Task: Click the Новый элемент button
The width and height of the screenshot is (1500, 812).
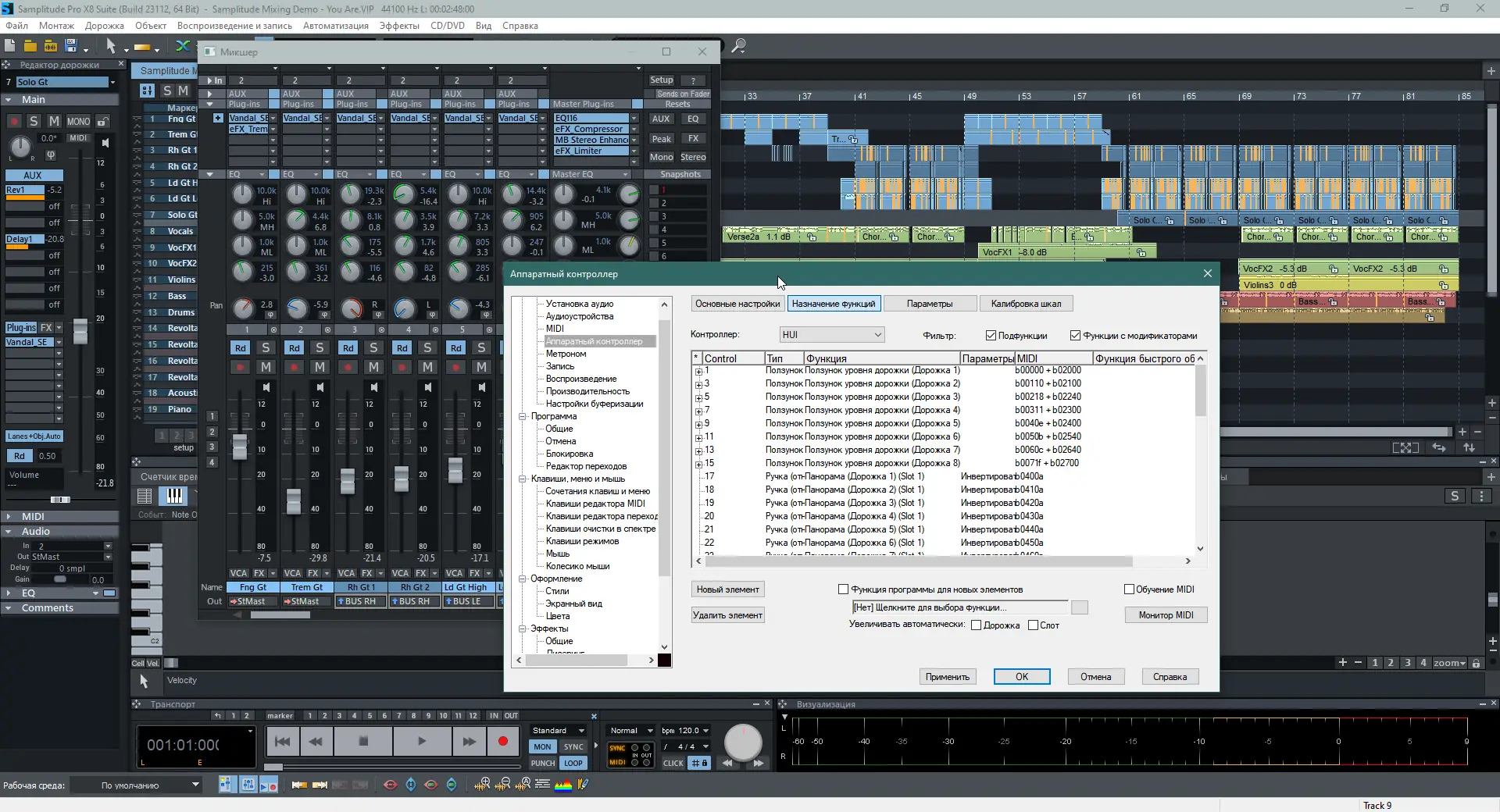Action: point(728,589)
